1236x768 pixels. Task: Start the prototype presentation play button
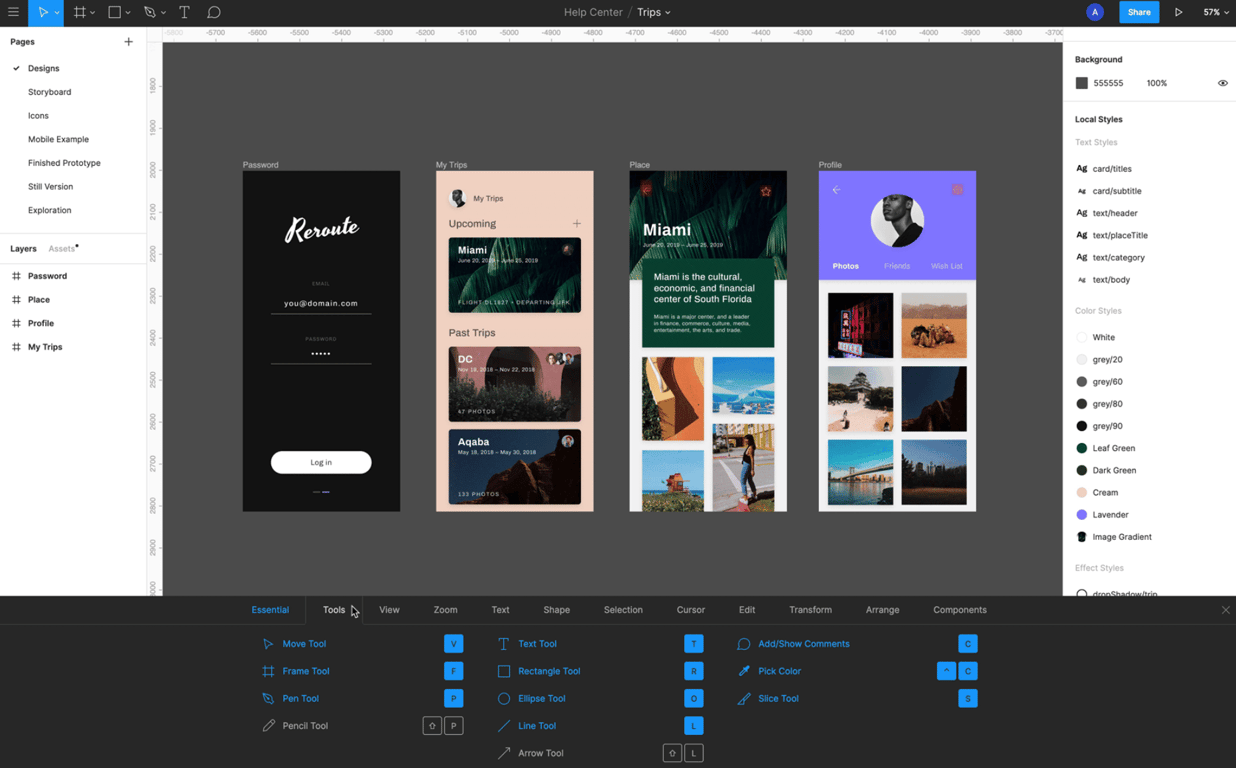click(1179, 12)
